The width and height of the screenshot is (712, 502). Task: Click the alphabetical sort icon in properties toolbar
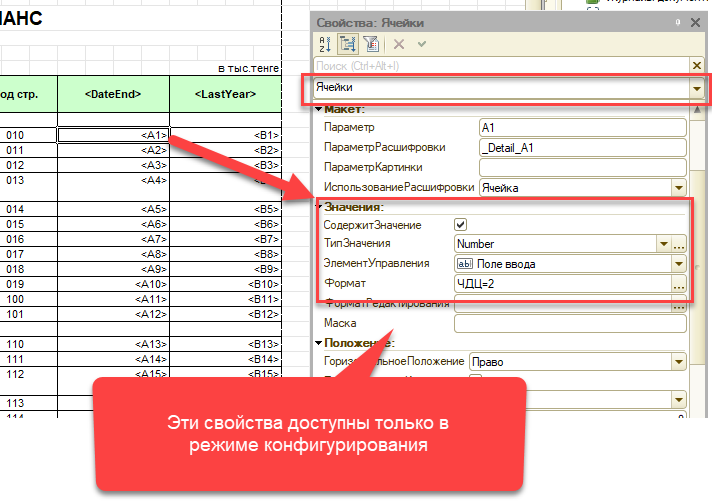point(323,44)
